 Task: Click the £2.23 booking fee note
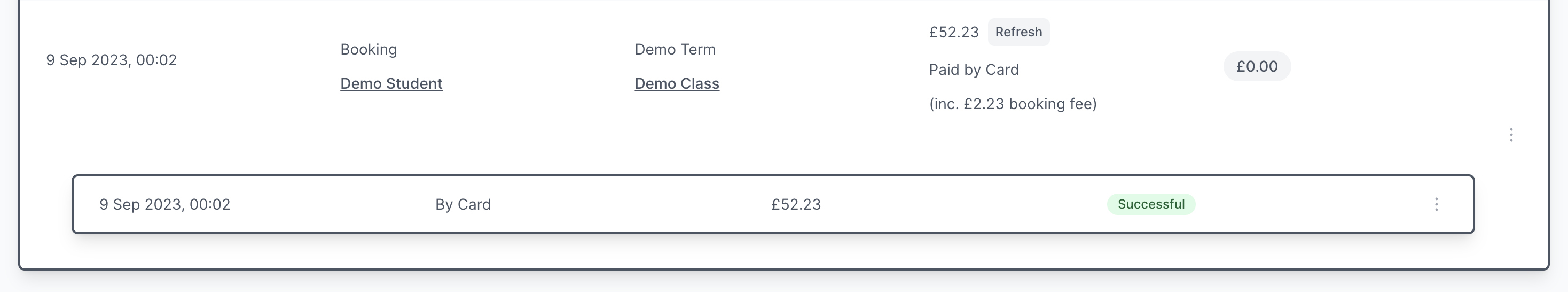coord(1012,104)
